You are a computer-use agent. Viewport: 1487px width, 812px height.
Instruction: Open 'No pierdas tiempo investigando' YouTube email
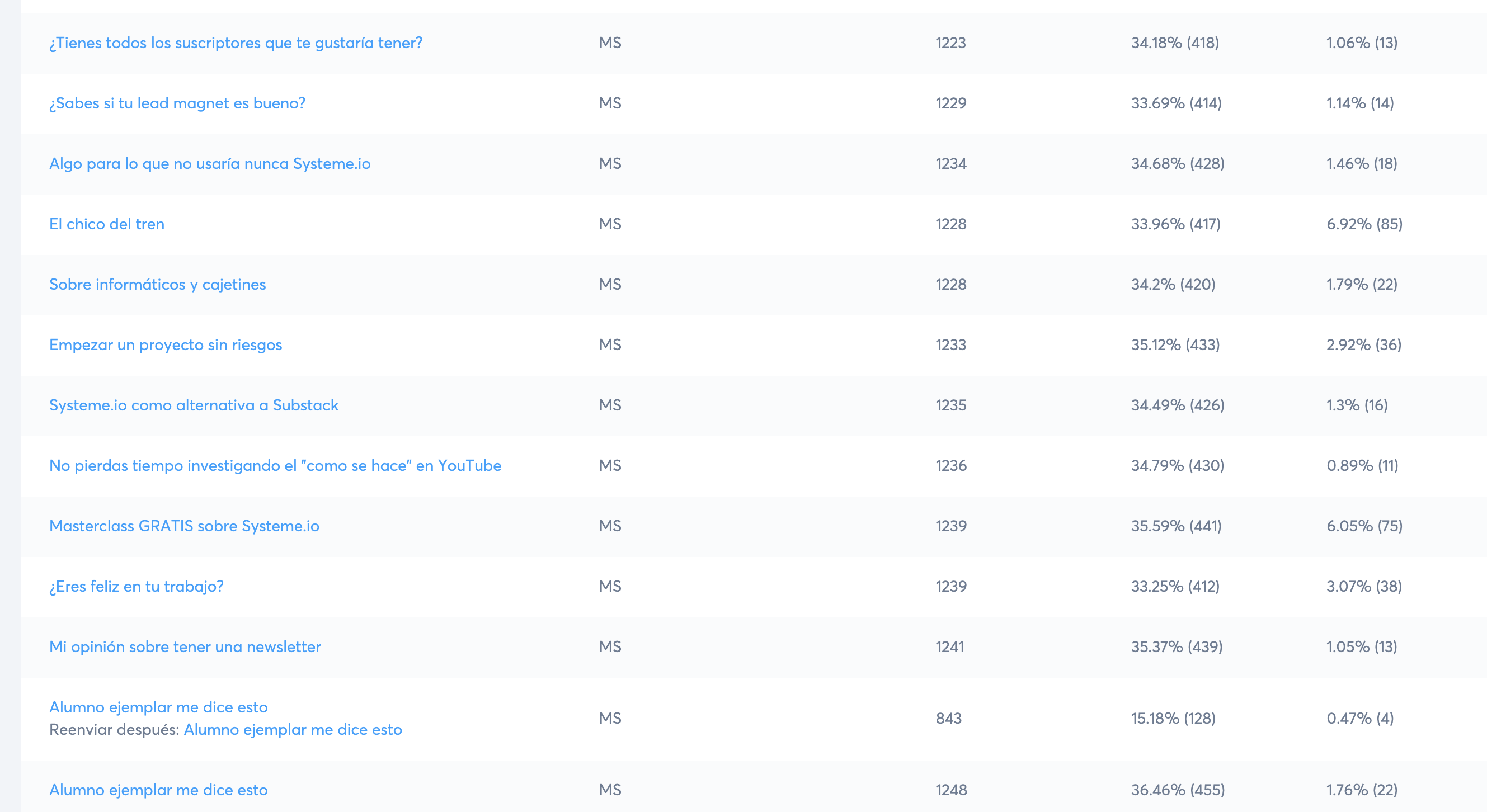(275, 466)
